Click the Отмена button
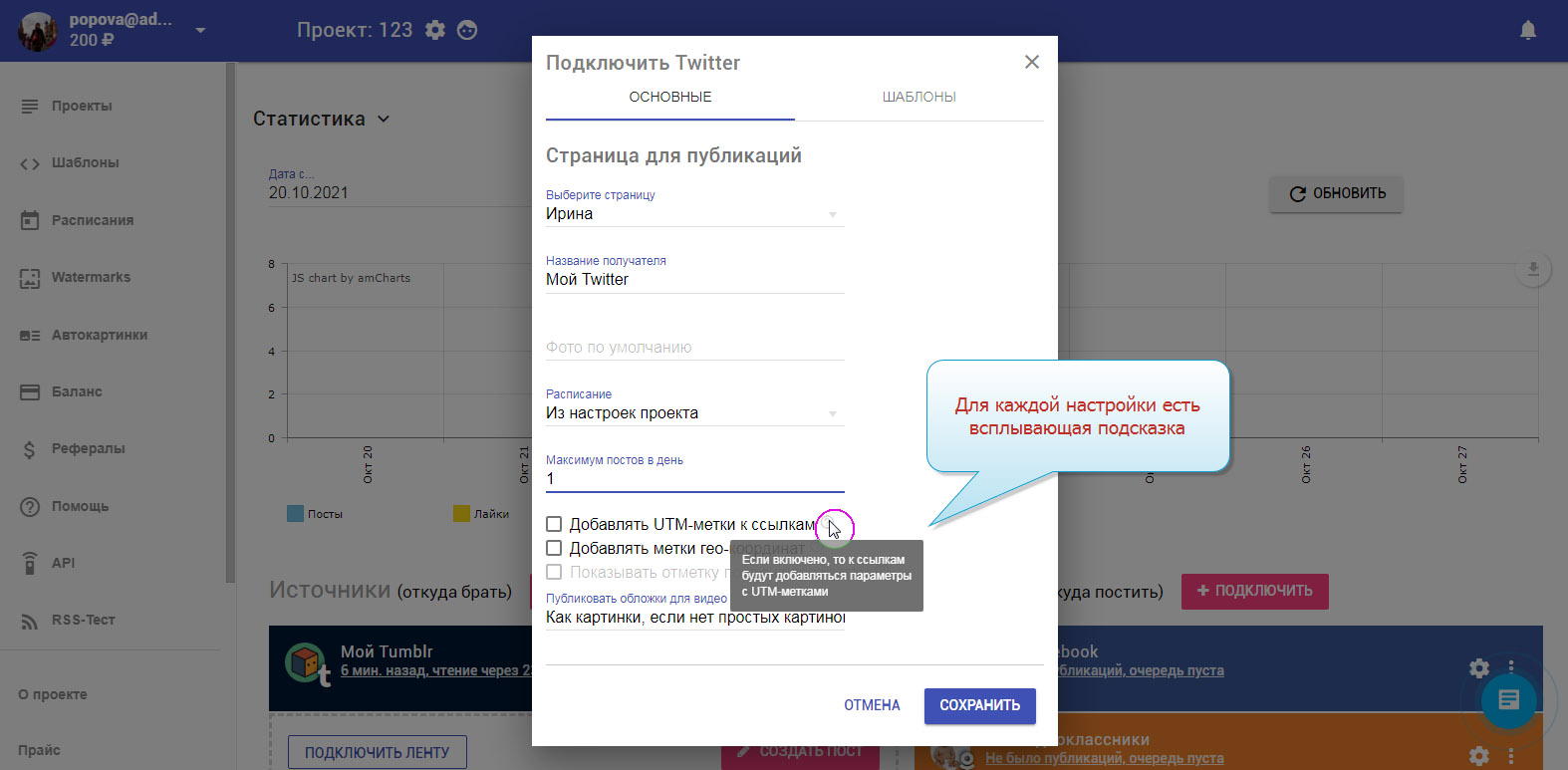 872,705
